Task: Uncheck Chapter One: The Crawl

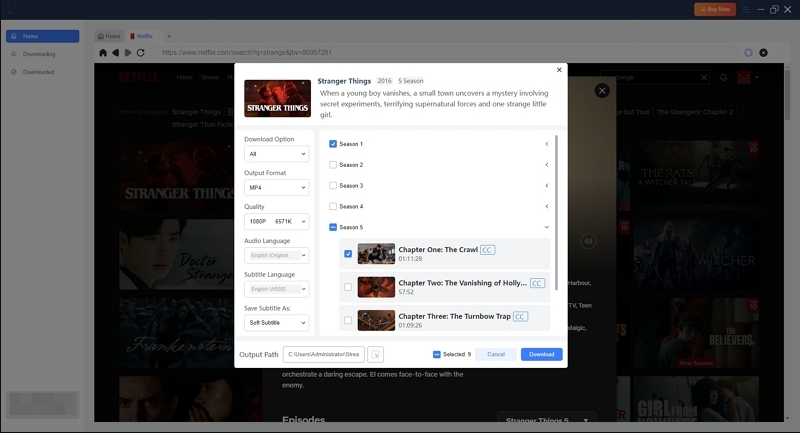Action: pyautogui.click(x=348, y=253)
